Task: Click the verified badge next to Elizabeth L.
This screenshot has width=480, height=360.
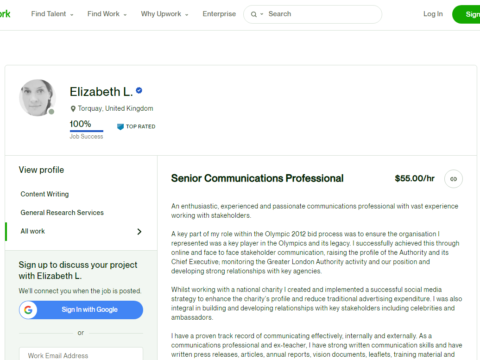Action: 139,90
